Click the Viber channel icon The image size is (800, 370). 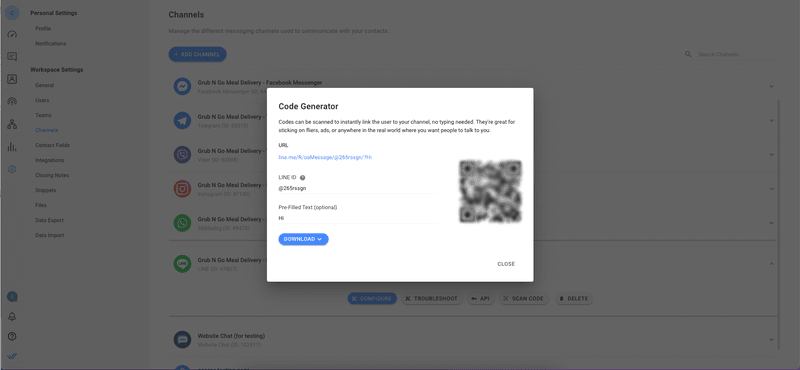pos(182,155)
